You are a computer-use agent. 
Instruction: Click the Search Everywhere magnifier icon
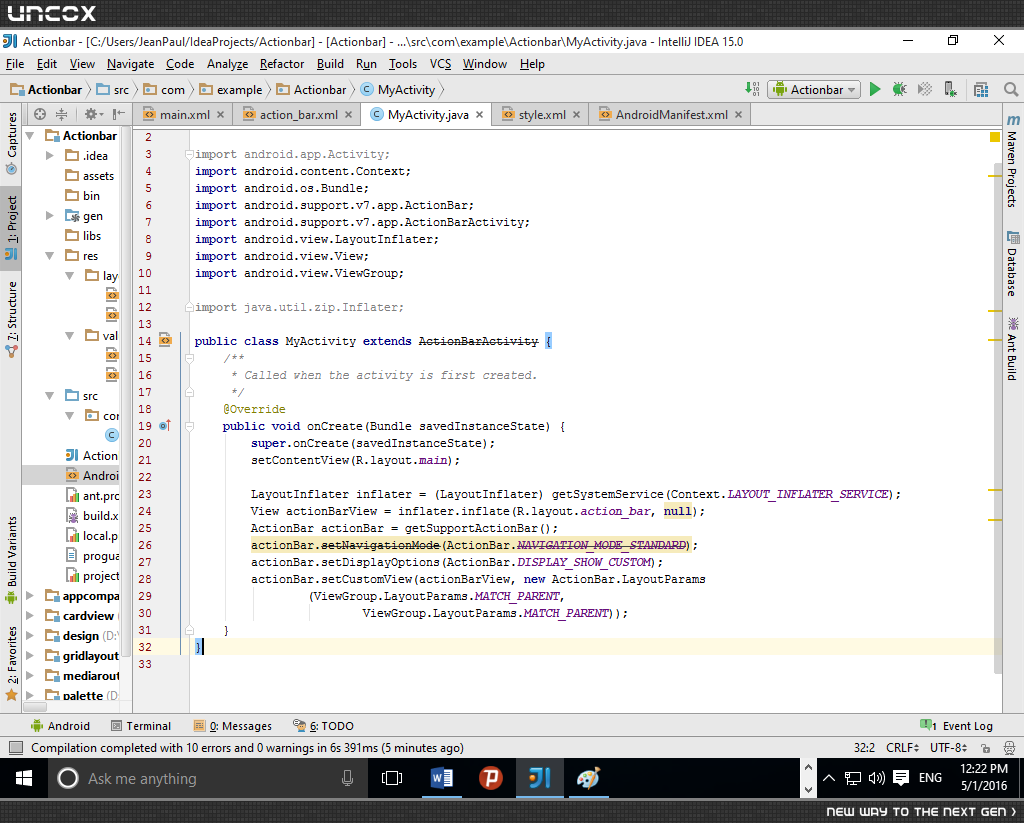point(1010,89)
